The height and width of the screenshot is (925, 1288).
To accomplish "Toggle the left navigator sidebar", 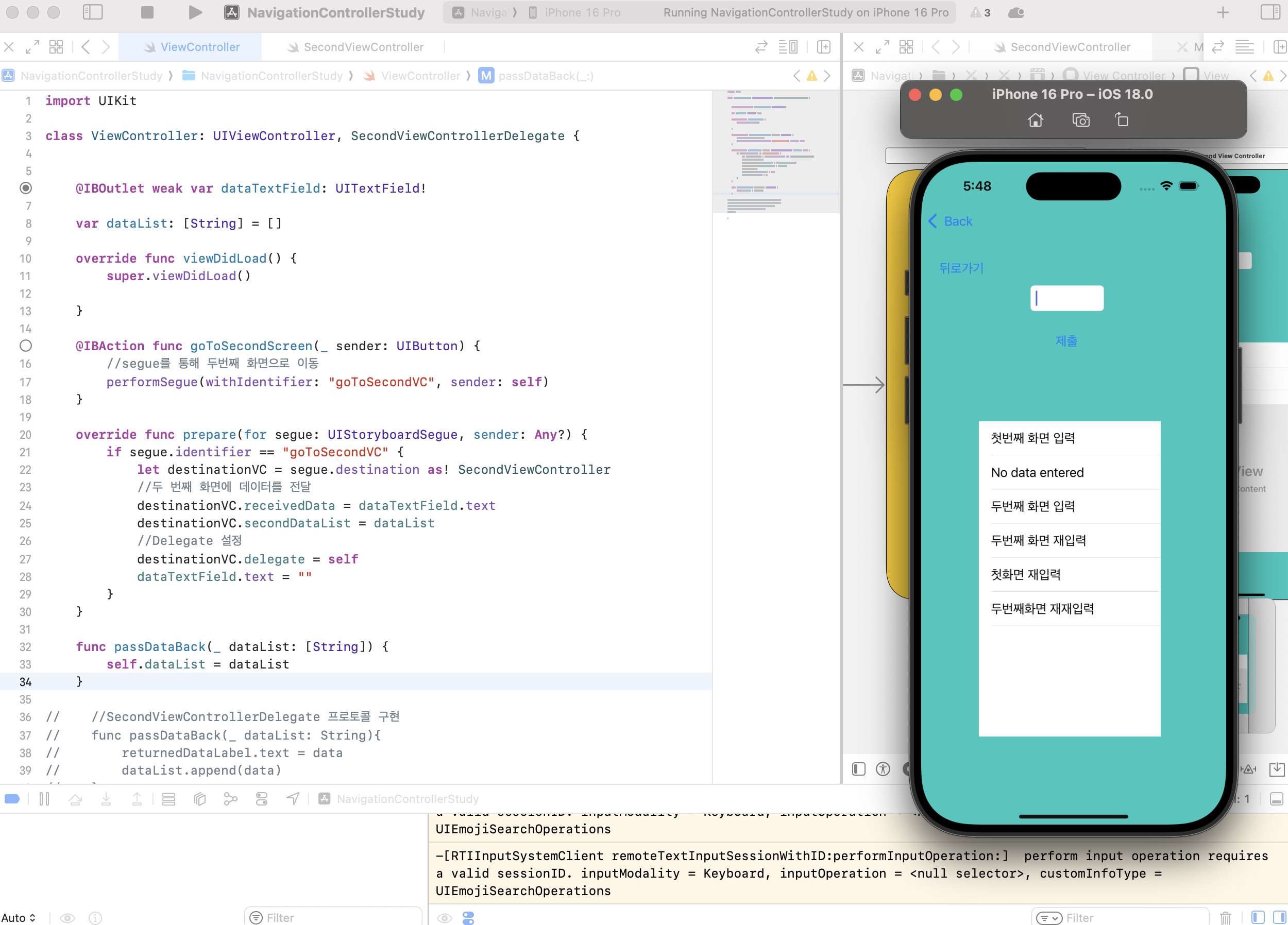I will [93, 12].
